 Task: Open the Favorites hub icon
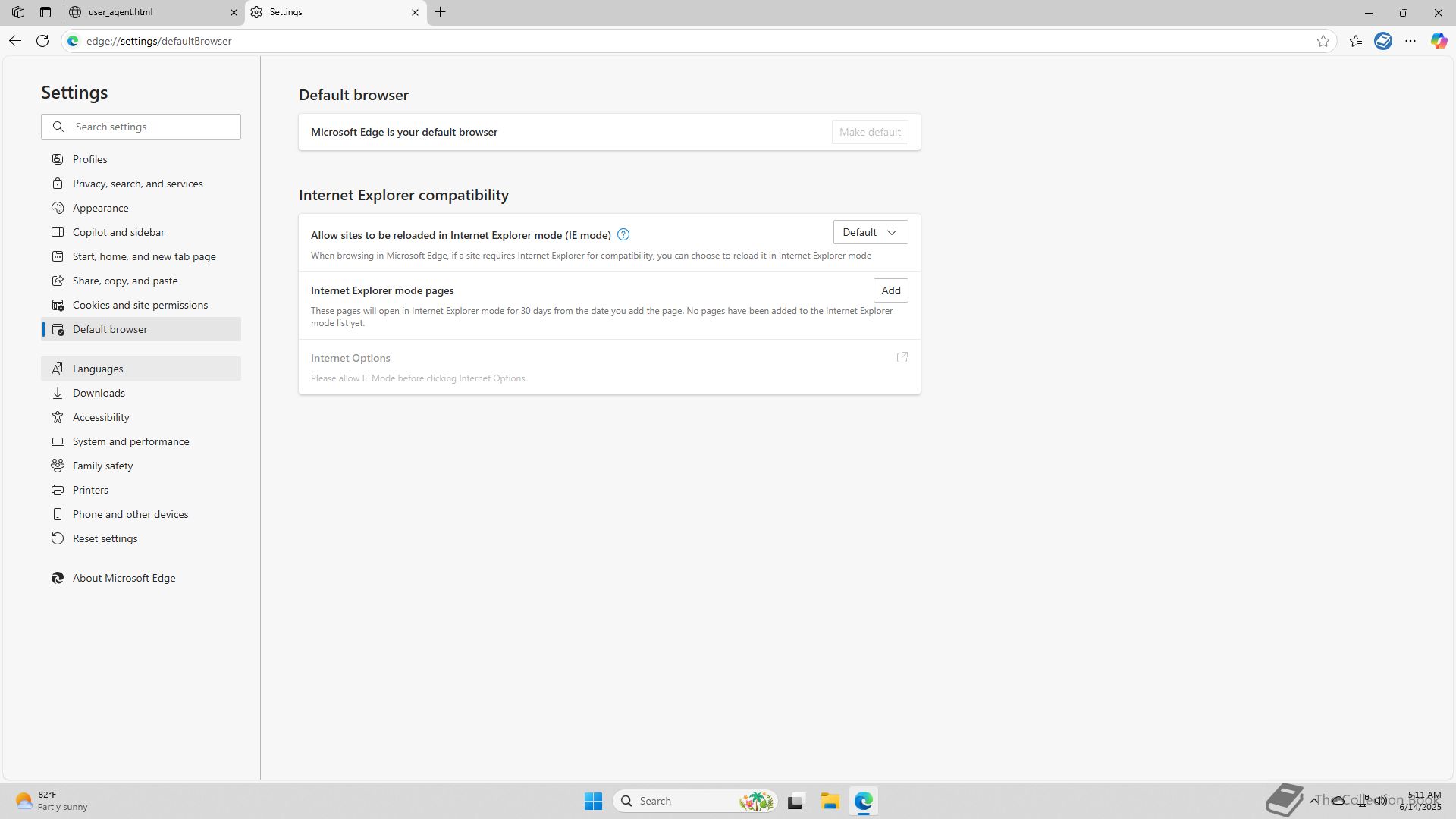[1356, 41]
